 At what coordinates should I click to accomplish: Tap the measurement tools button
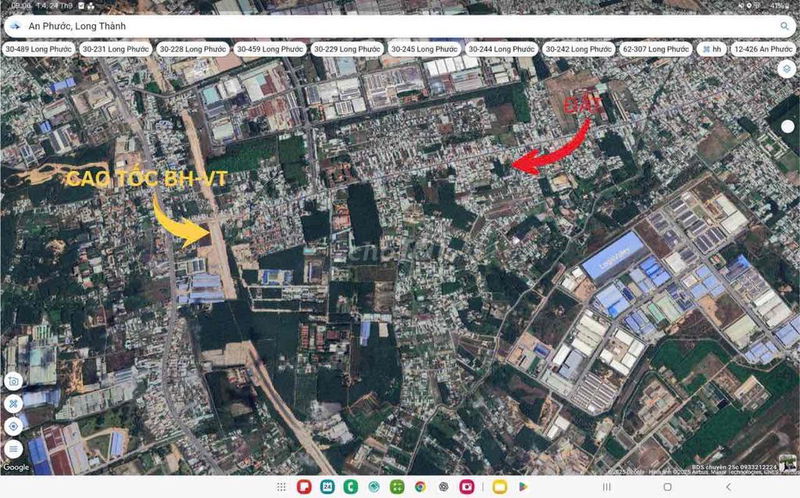click(x=13, y=403)
